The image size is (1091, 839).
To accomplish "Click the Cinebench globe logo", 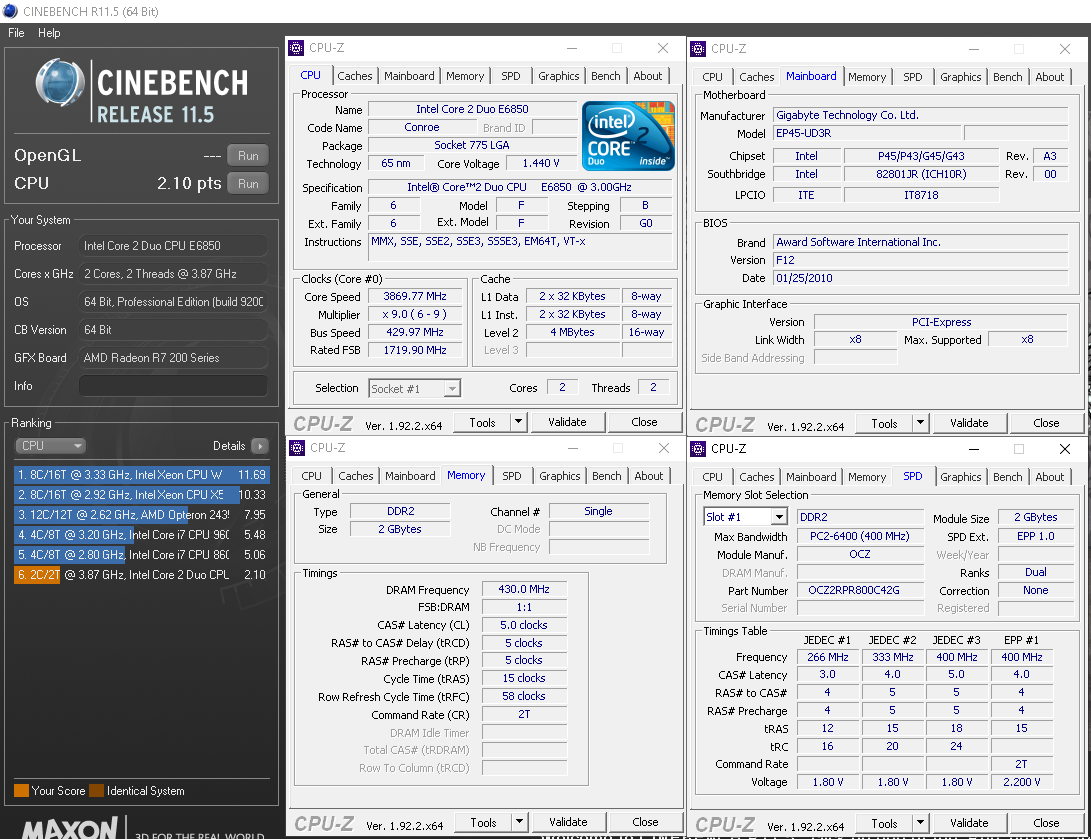I will point(60,83).
